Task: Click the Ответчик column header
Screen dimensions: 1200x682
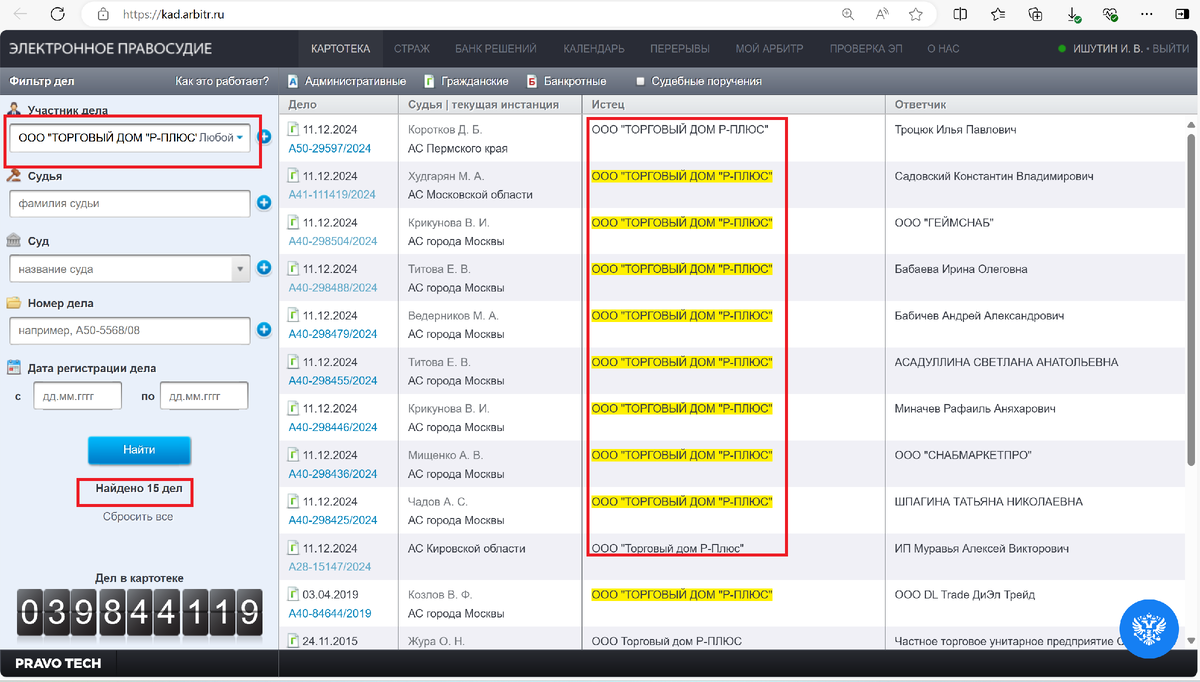Action: pyautogui.click(x=920, y=104)
